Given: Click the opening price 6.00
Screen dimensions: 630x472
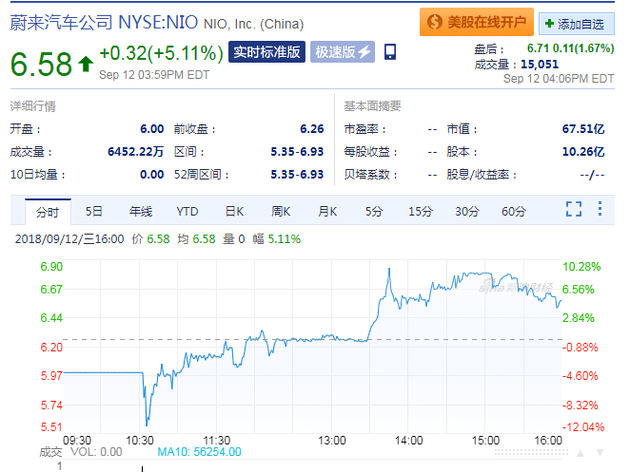Looking at the screenshot, I should click(x=152, y=129).
